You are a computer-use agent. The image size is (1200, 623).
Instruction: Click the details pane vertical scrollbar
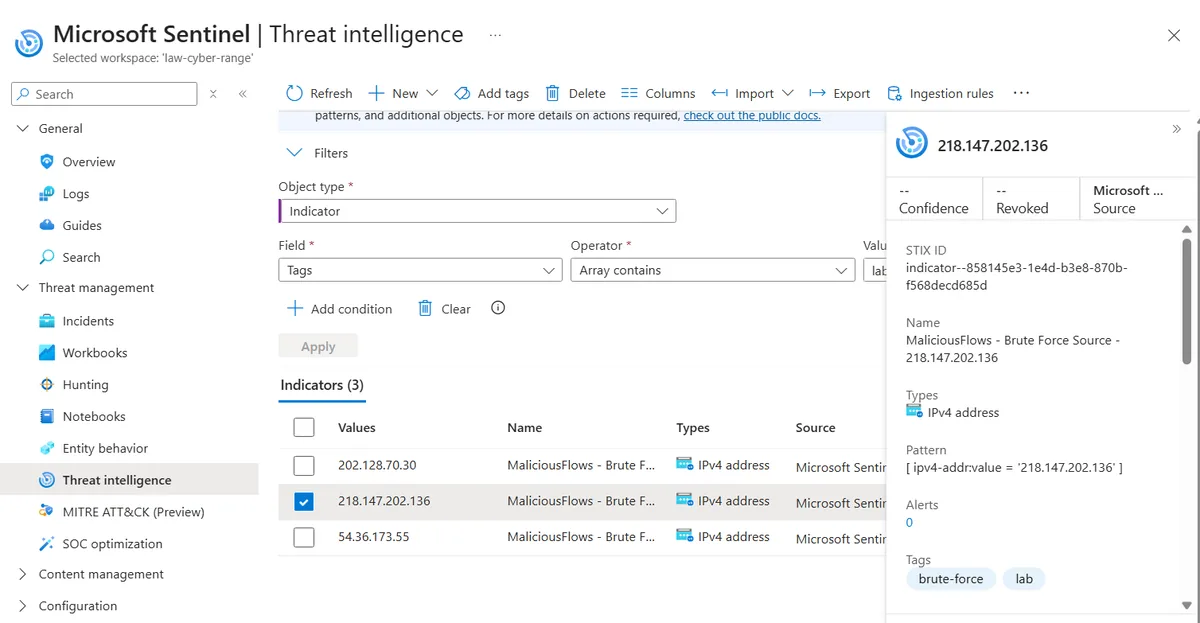coord(1187,300)
